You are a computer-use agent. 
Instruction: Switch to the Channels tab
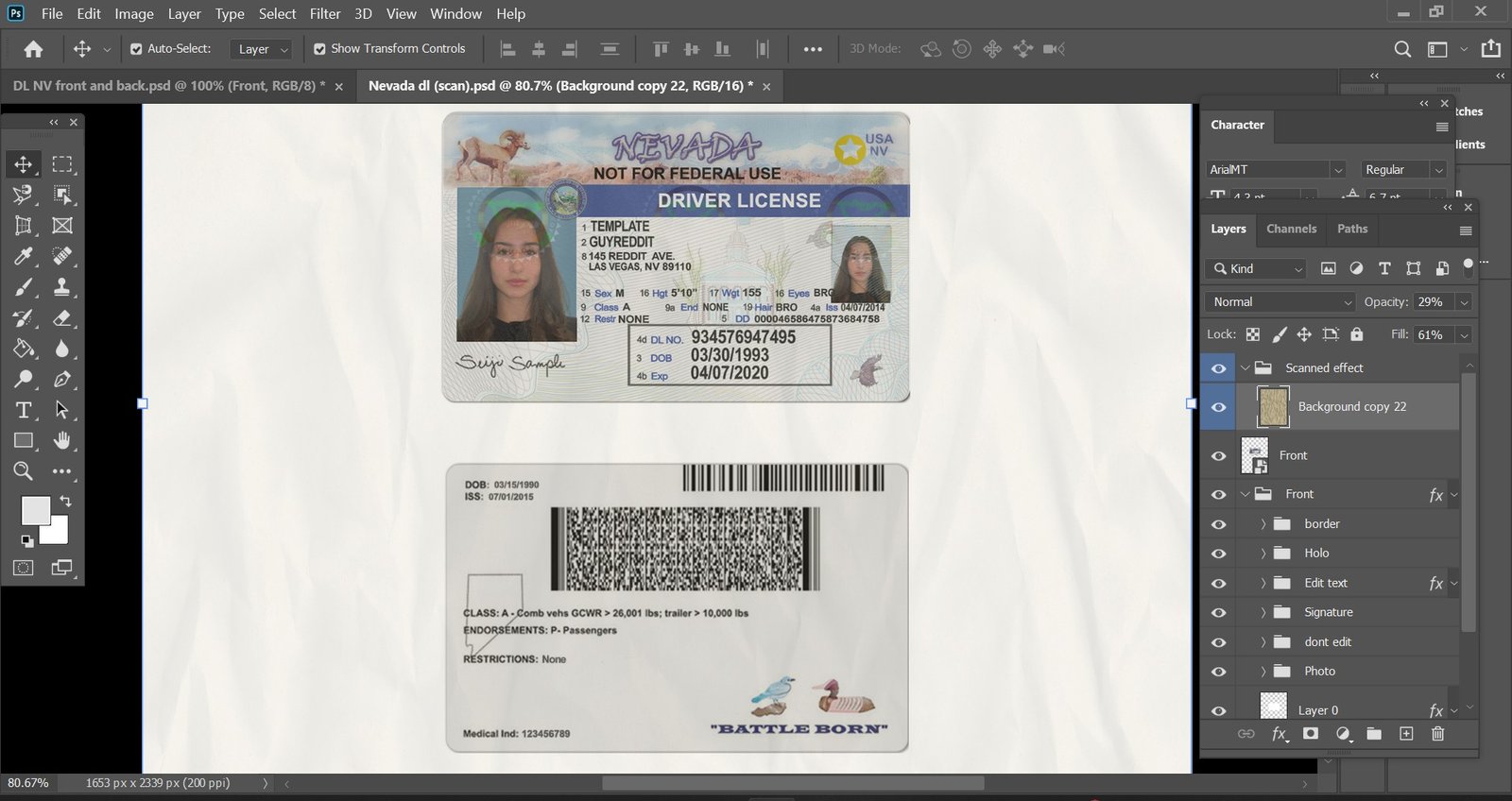[1291, 229]
